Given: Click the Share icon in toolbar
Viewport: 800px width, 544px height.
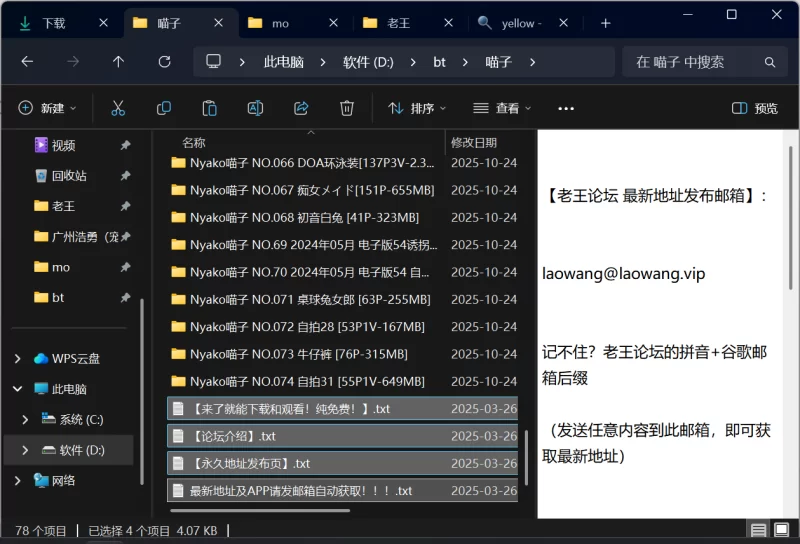Looking at the screenshot, I should coord(301,108).
